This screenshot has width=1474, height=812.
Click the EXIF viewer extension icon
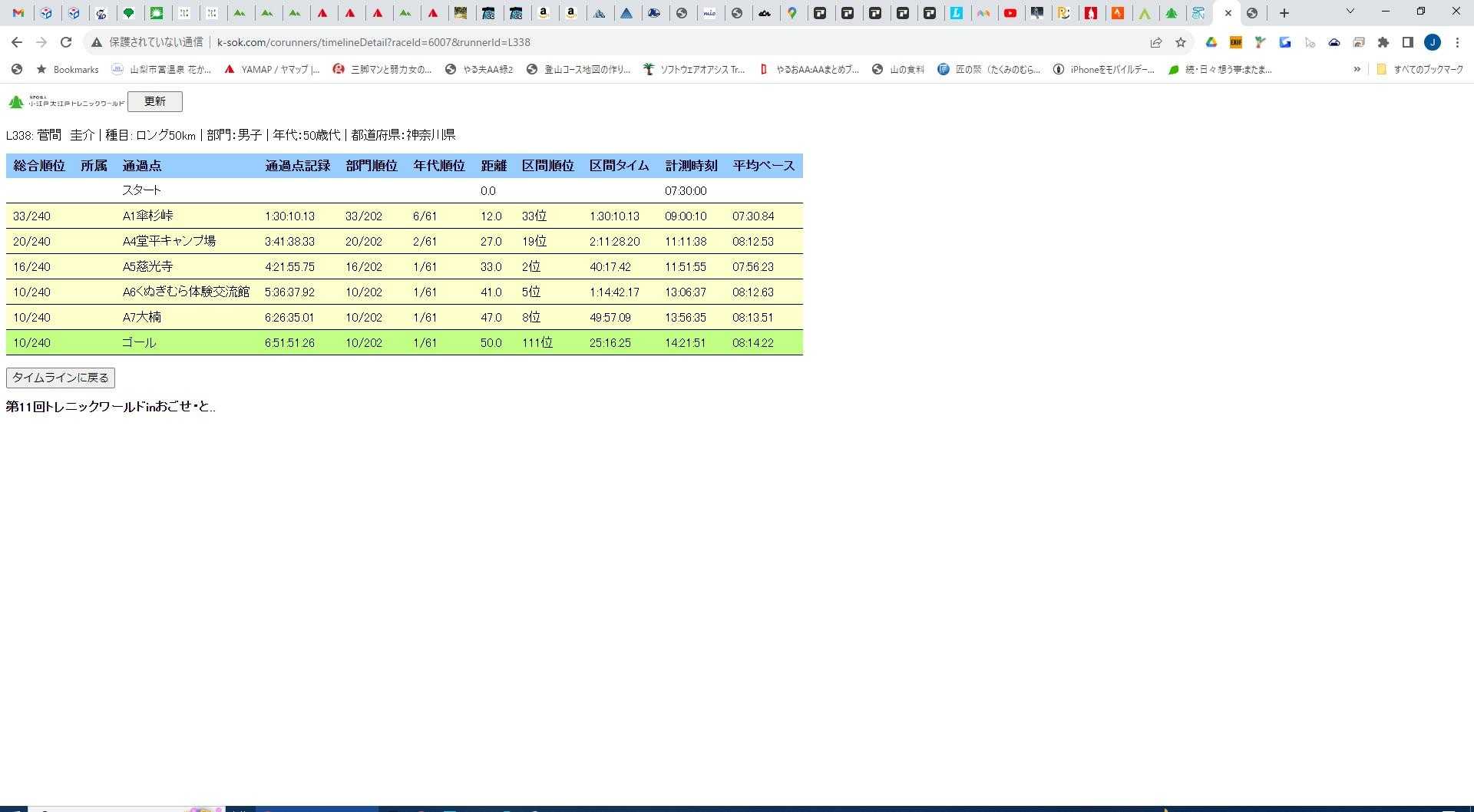coord(1235,42)
